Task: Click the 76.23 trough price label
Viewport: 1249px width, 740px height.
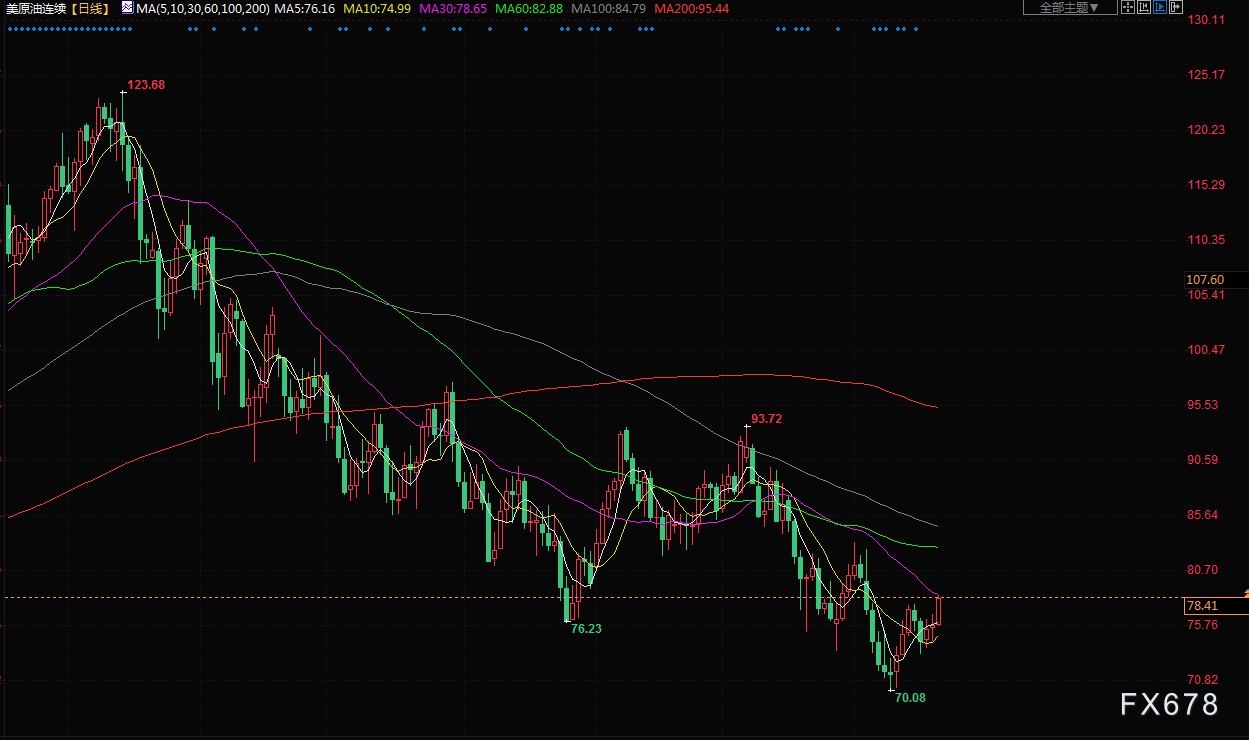Action: 587,629
